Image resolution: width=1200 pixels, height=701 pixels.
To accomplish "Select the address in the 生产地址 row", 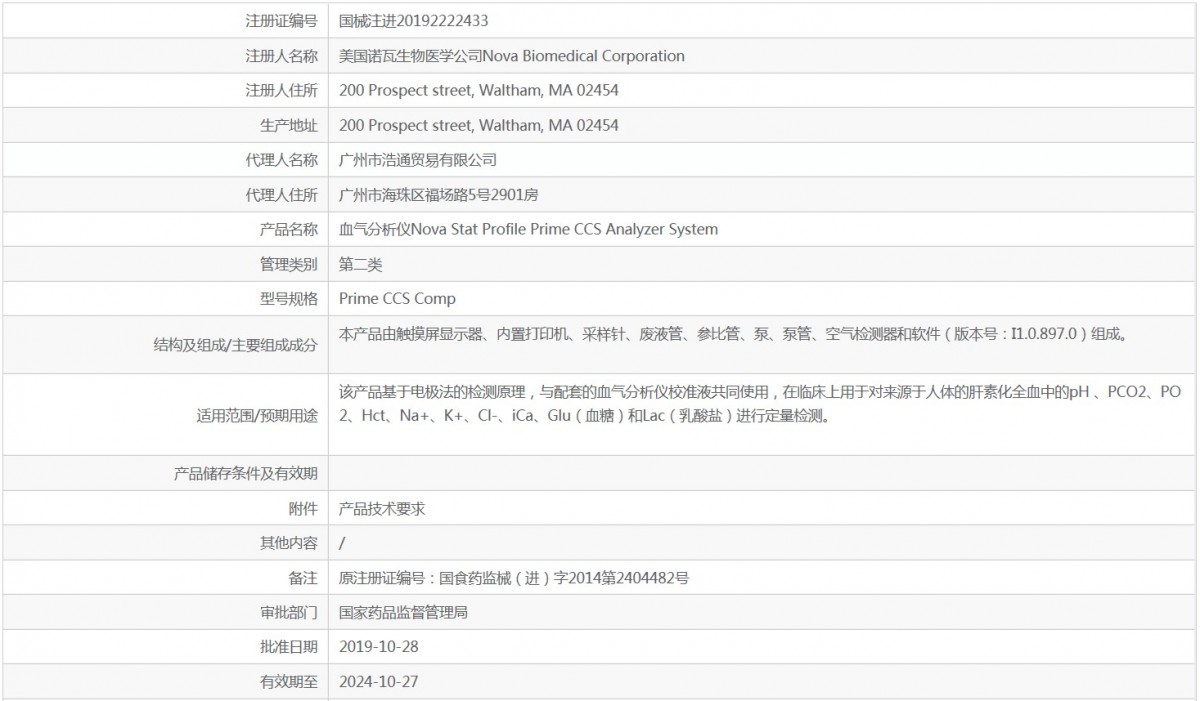I will 479,125.
